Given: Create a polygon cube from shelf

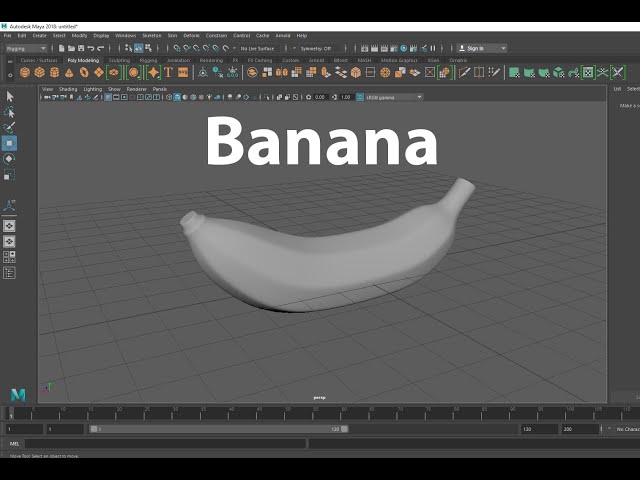Looking at the screenshot, I should pos(40,73).
